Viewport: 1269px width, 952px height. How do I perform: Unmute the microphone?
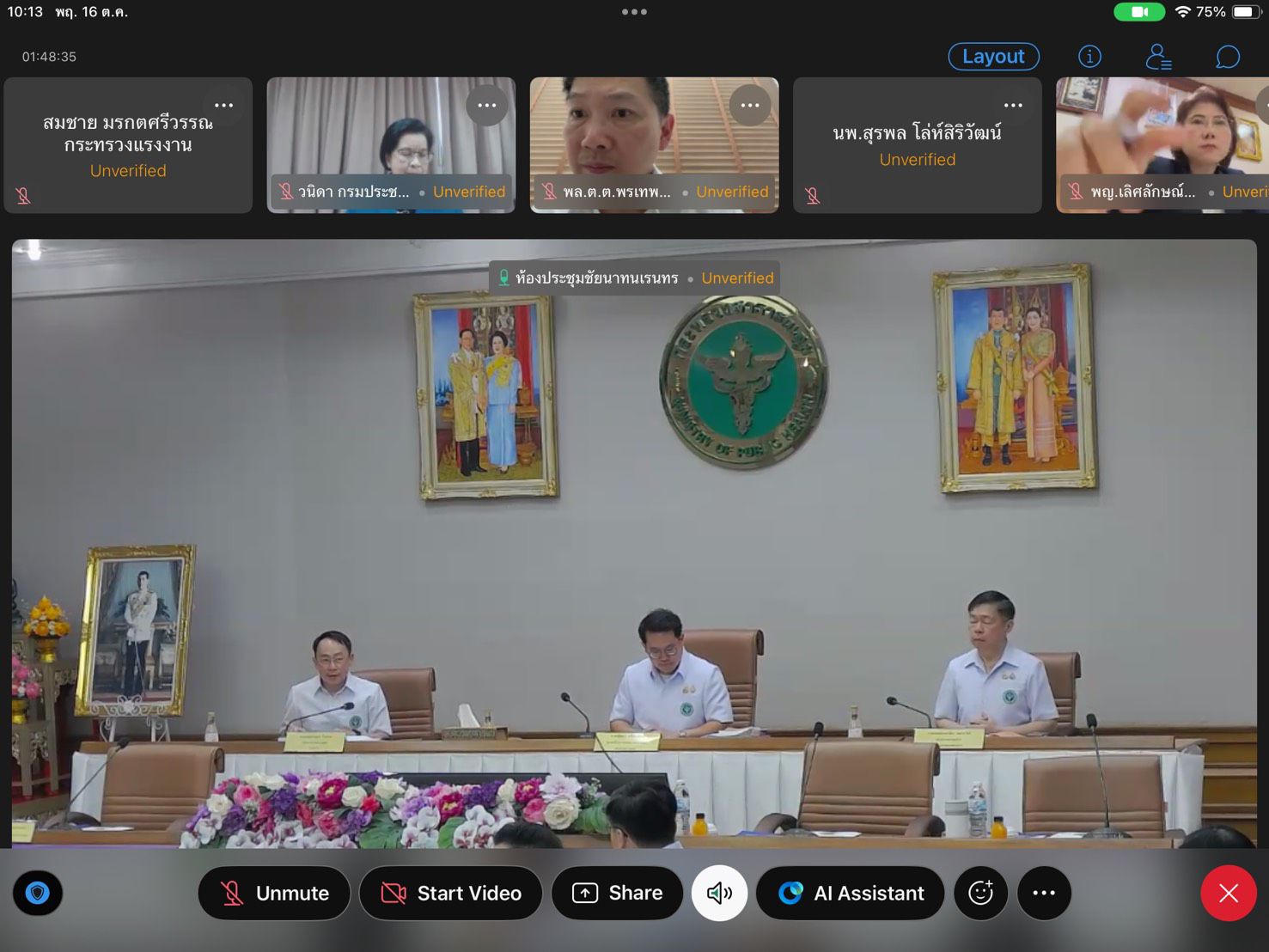pos(274,893)
